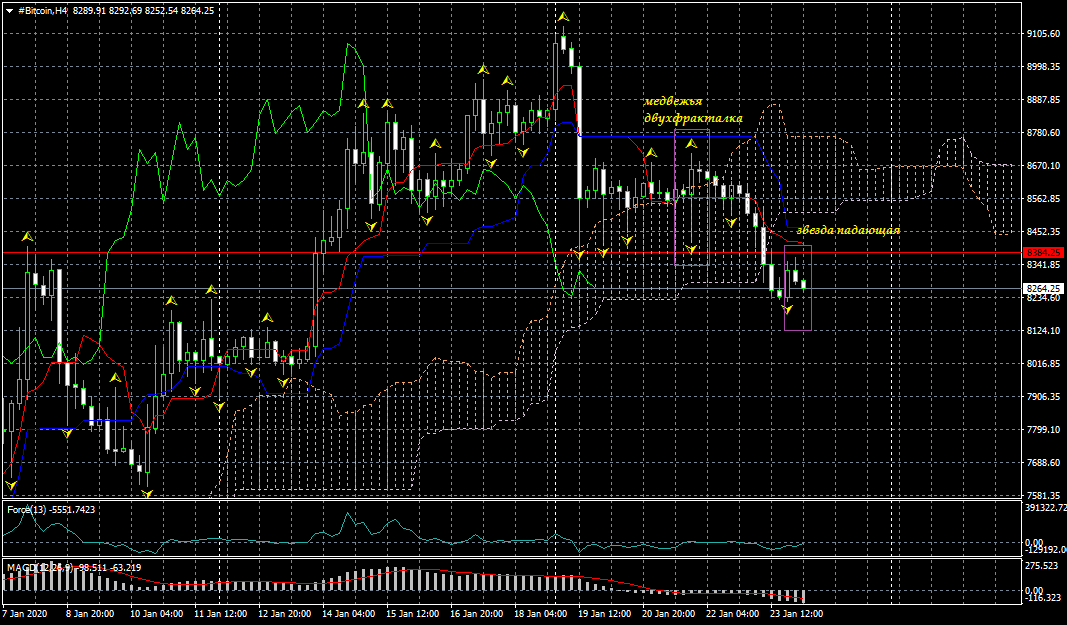Select the 'медвежья двухфракталка' text annotation
The height and width of the screenshot is (625, 1067).
(680, 110)
